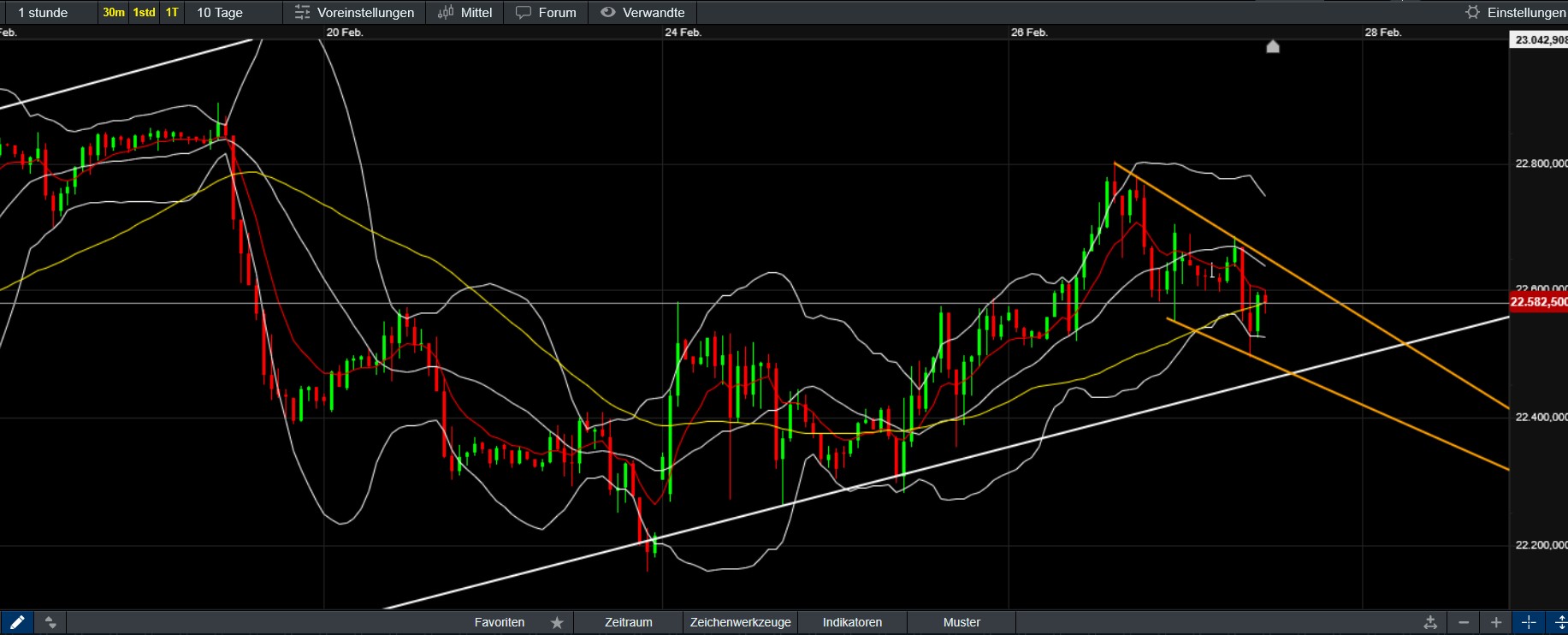
Task: Click the Voreinstellungen sliders icon
Action: pos(302,12)
